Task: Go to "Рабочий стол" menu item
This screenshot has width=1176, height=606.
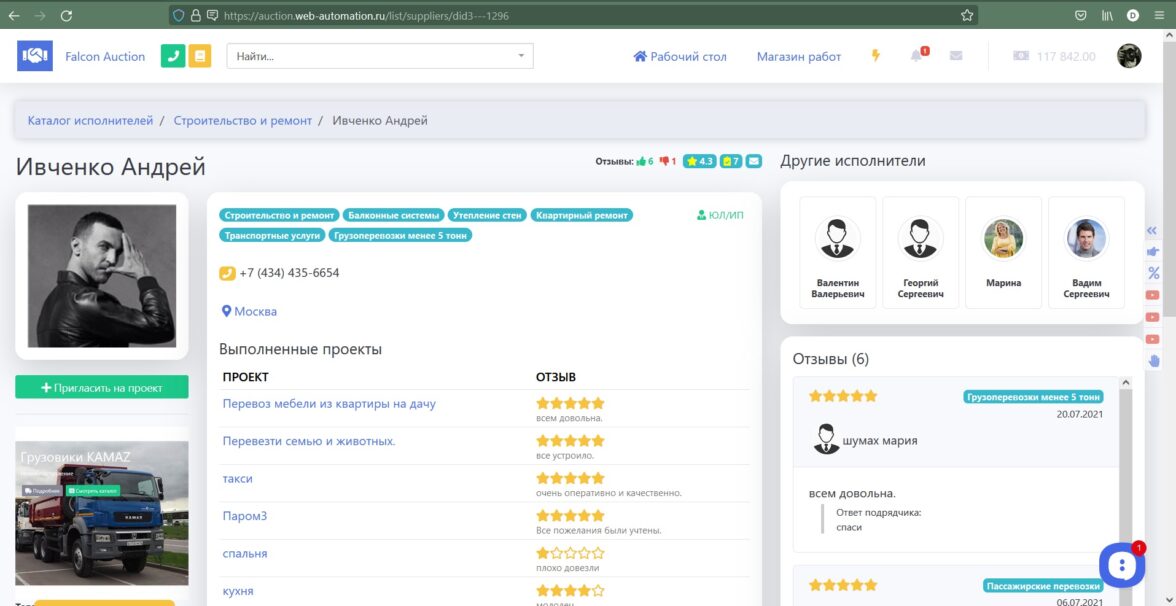Action: [x=680, y=57]
